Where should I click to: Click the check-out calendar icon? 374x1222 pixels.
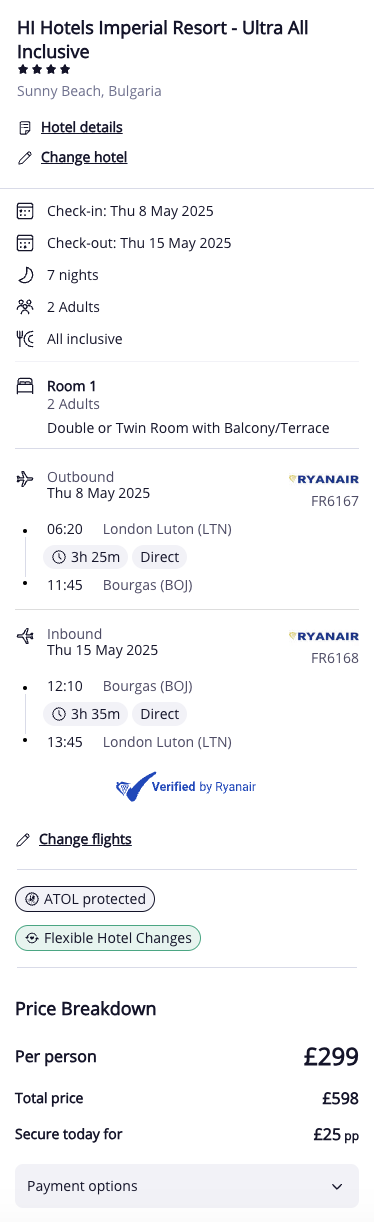click(25, 243)
